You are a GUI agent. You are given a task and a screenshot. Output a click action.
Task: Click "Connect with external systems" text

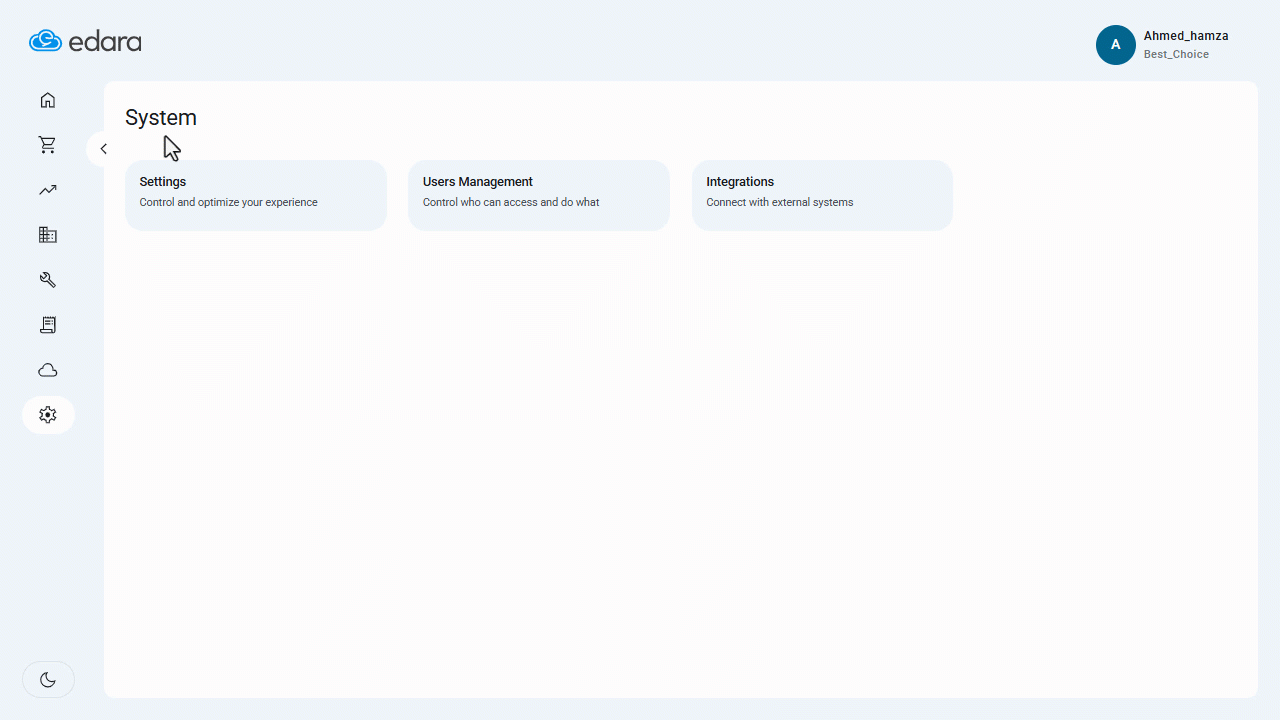[780, 202]
